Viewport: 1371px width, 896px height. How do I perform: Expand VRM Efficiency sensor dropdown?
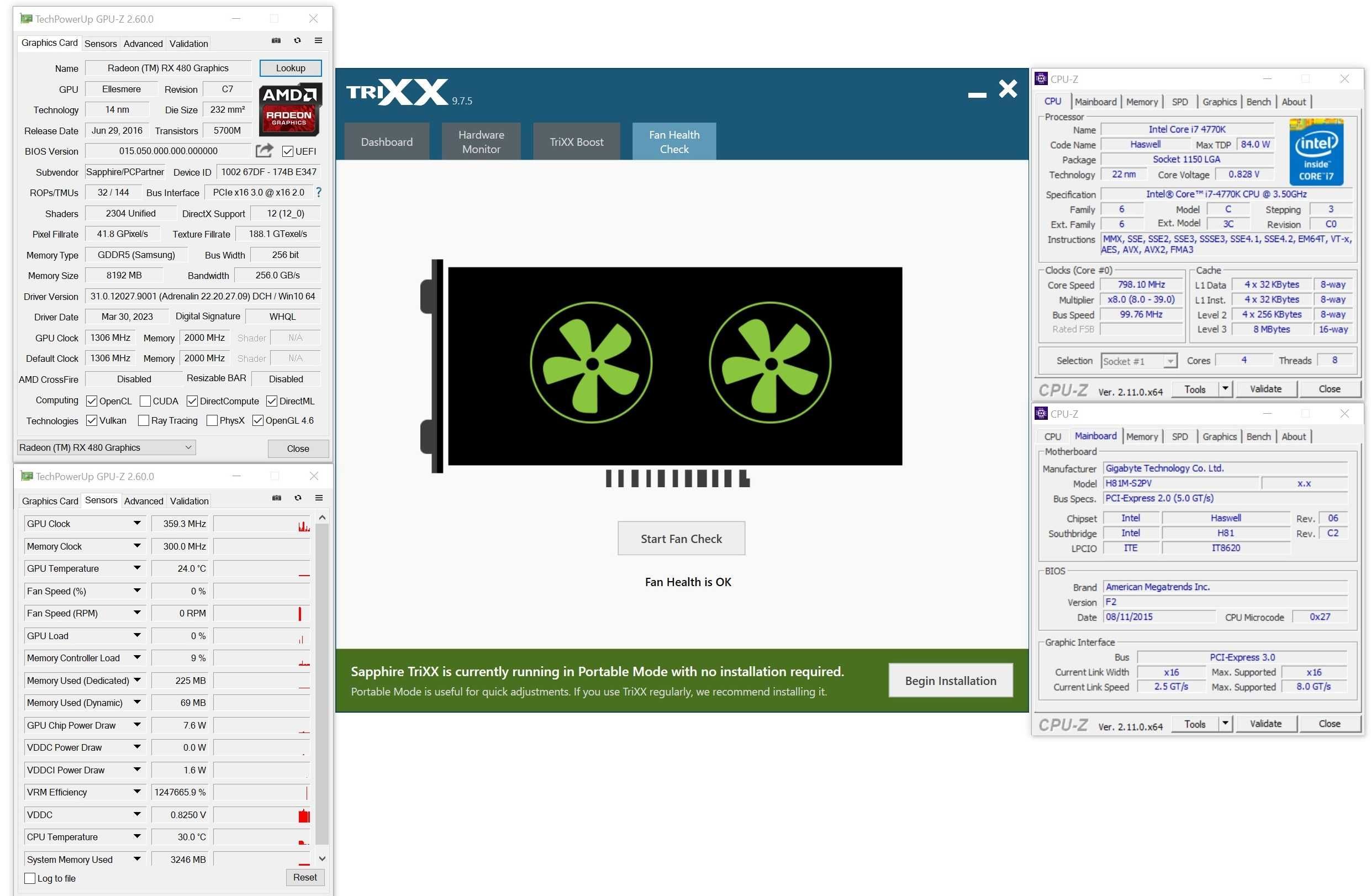click(136, 792)
